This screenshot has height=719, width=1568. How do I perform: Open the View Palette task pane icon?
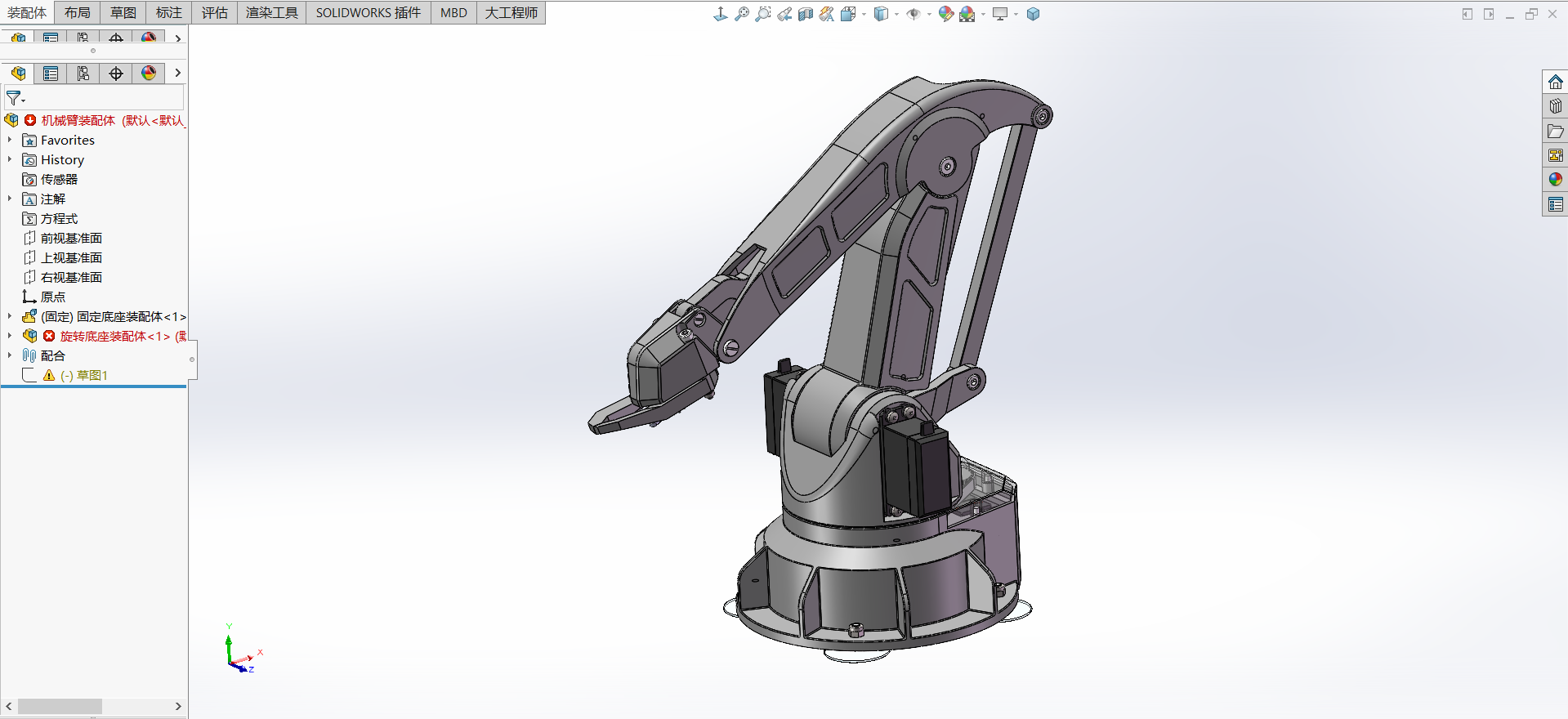[1556, 155]
